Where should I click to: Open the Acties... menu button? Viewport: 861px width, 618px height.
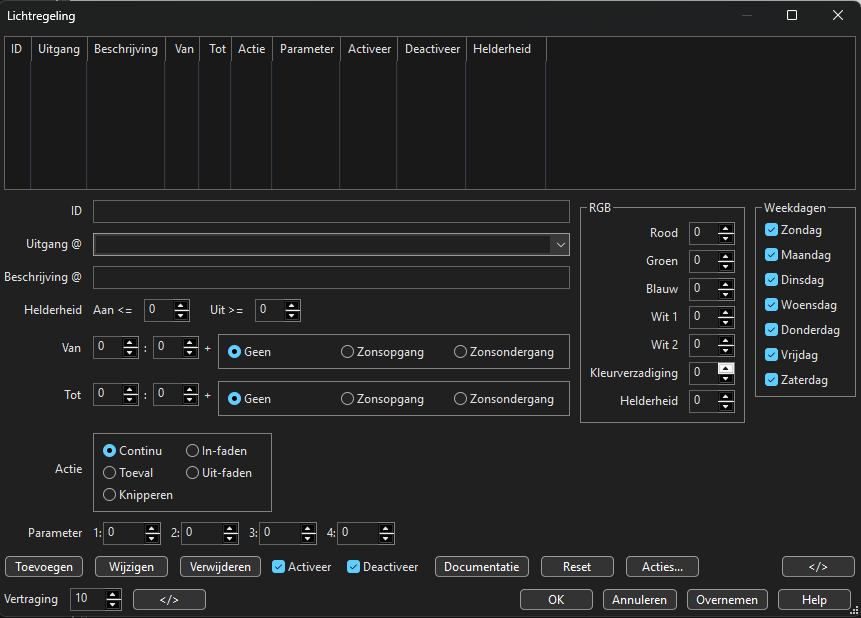[662, 567]
